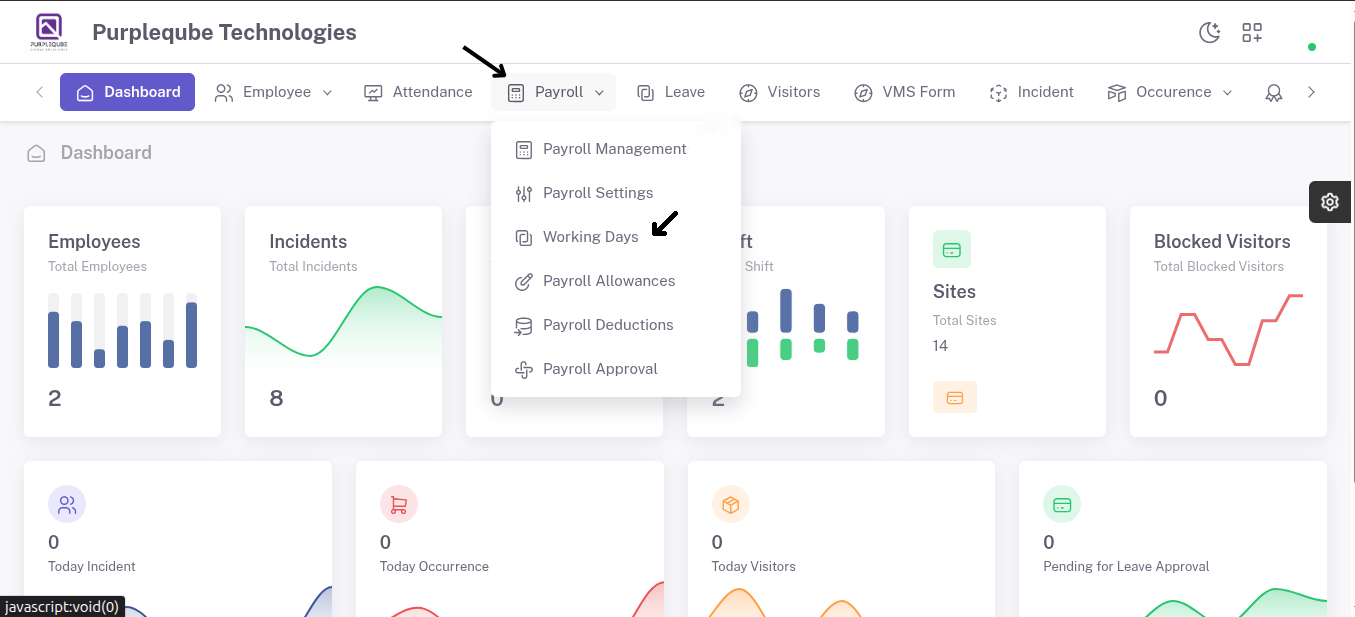Click Working Days copy icon
This screenshot has height=617, width=1355.
[524, 238]
